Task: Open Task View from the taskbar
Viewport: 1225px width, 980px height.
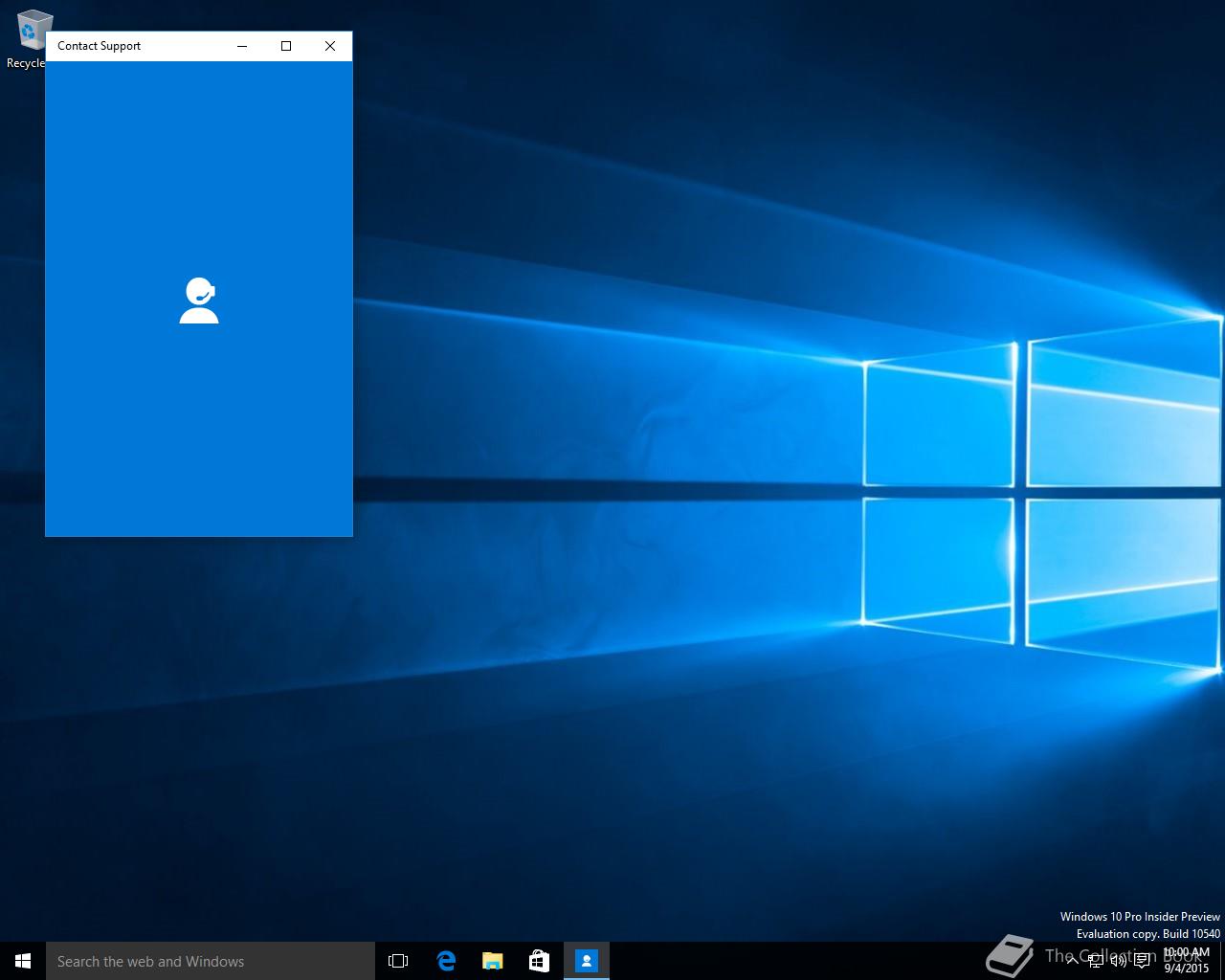Action: (x=398, y=961)
